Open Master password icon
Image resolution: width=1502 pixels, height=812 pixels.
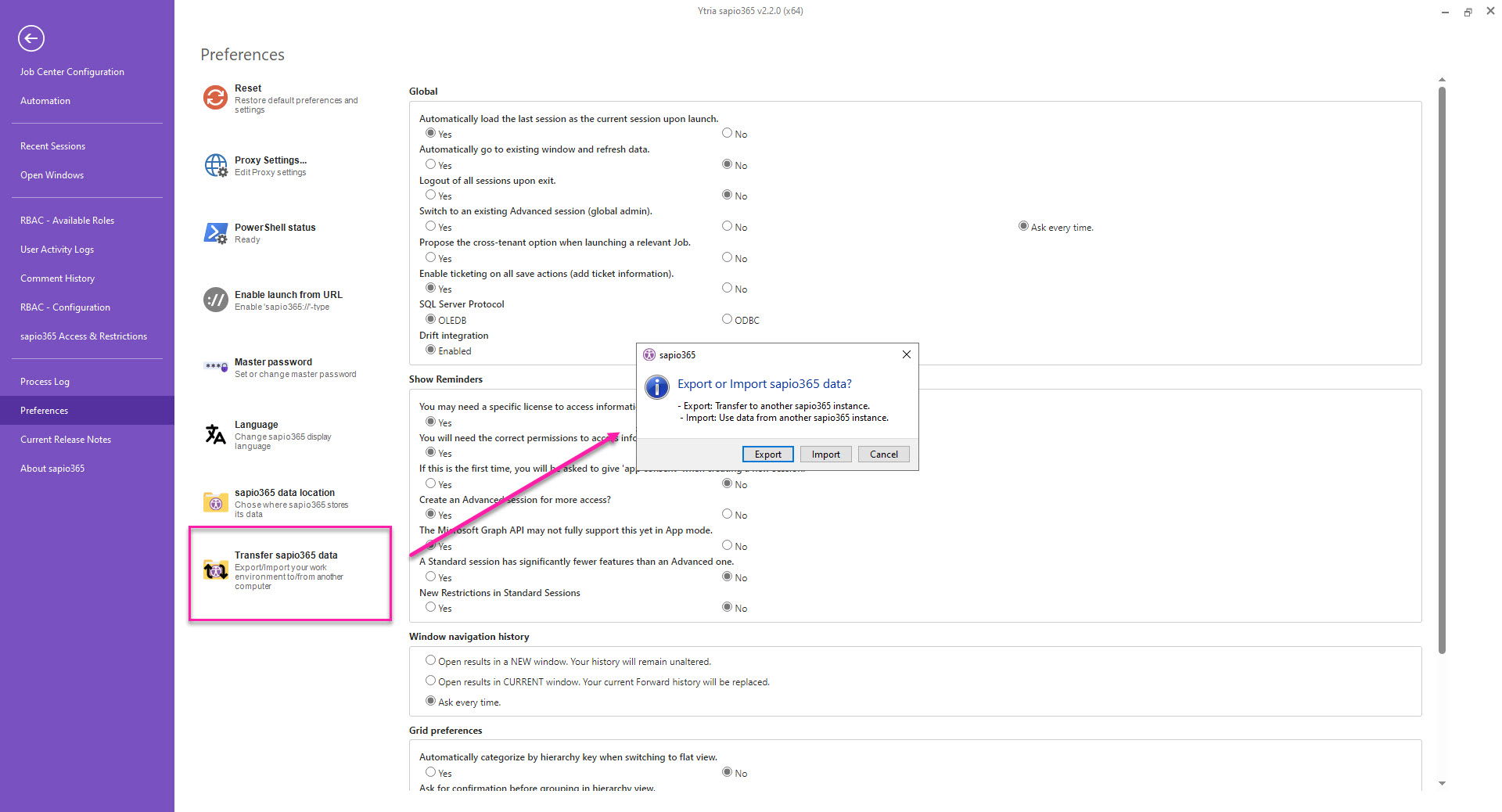pos(216,366)
